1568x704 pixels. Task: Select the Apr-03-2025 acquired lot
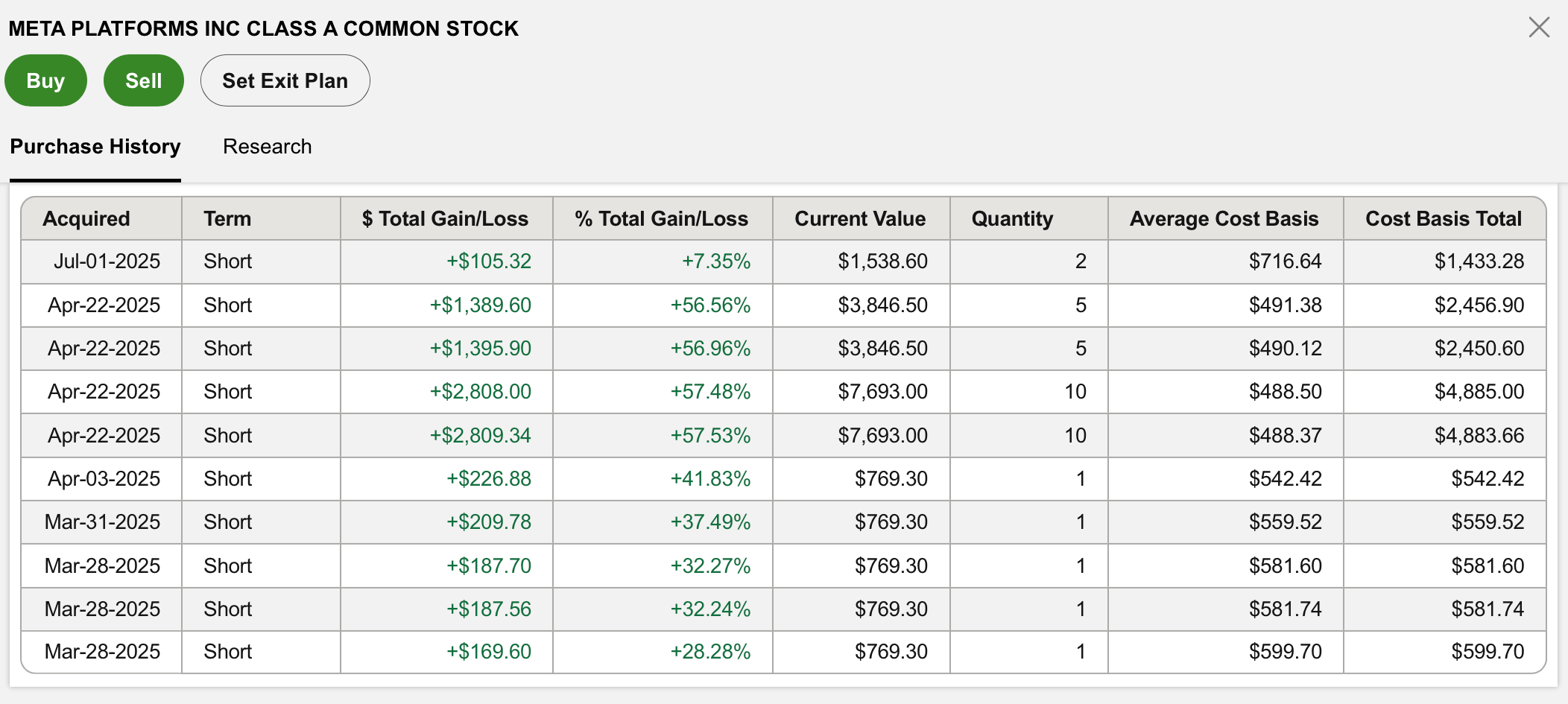[x=104, y=479]
